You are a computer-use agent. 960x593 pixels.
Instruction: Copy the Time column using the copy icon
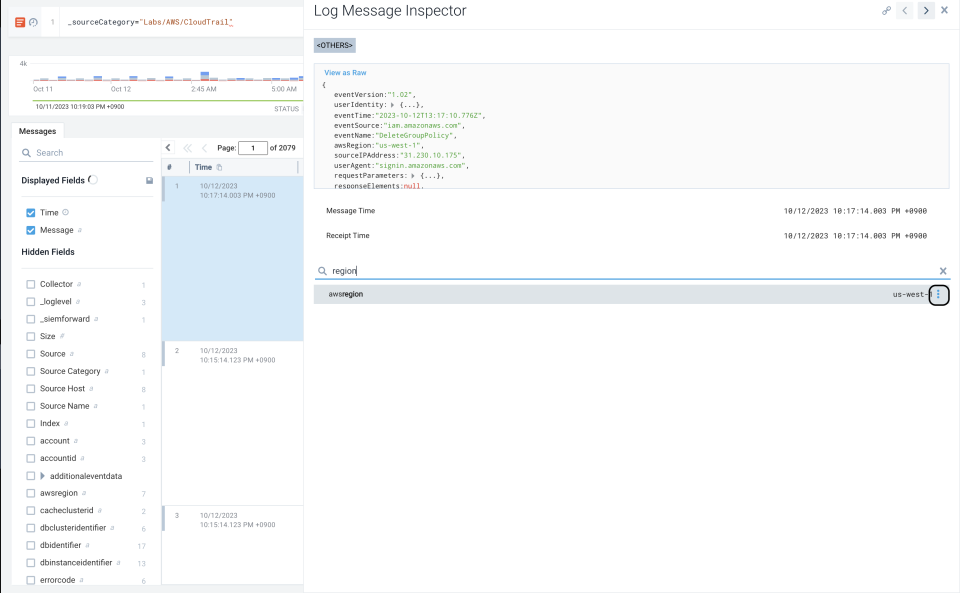pyautogui.click(x=218, y=167)
